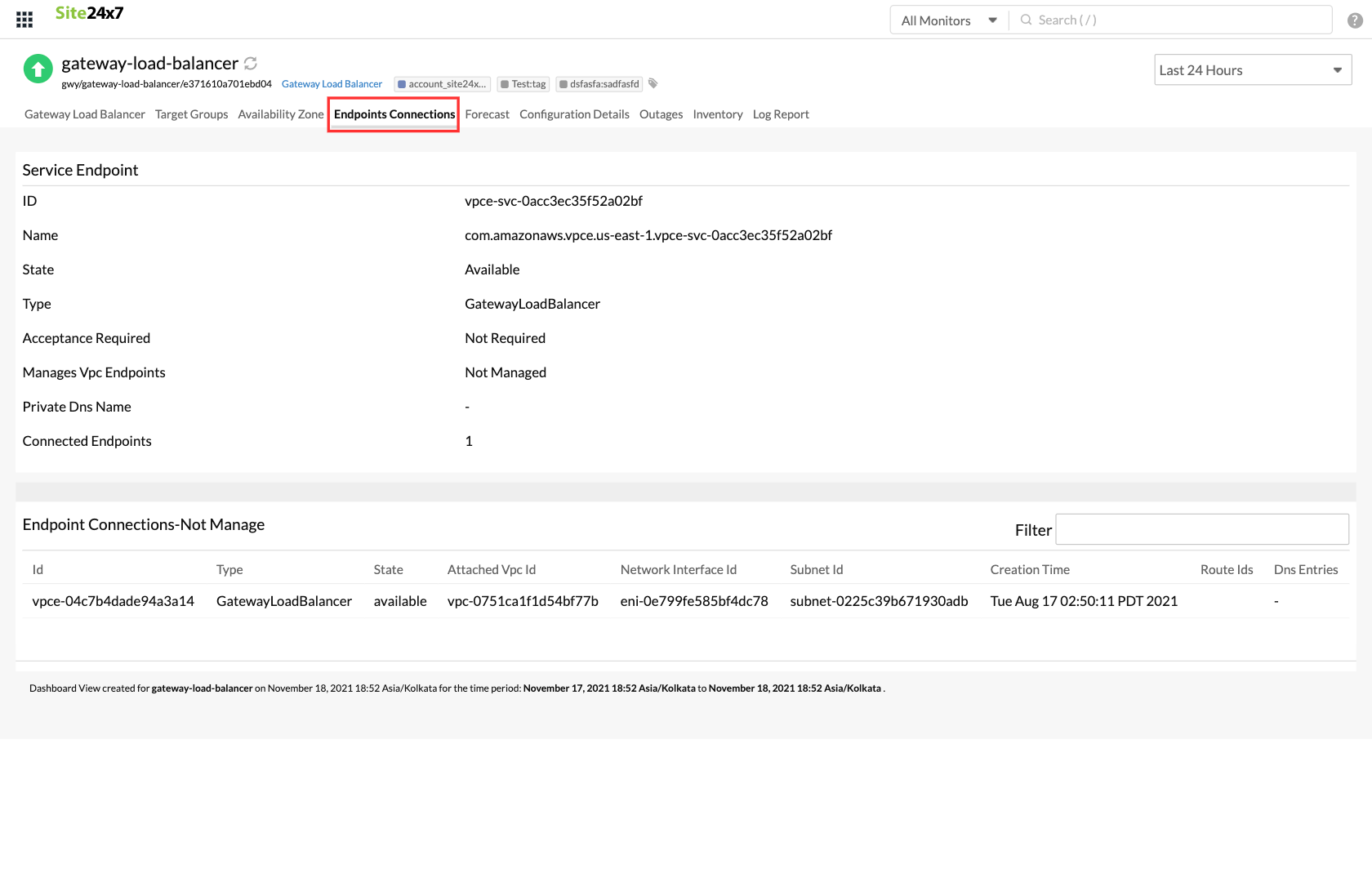Click the Not Managed value
Screen dimensions: 1372x882
pyautogui.click(x=506, y=372)
